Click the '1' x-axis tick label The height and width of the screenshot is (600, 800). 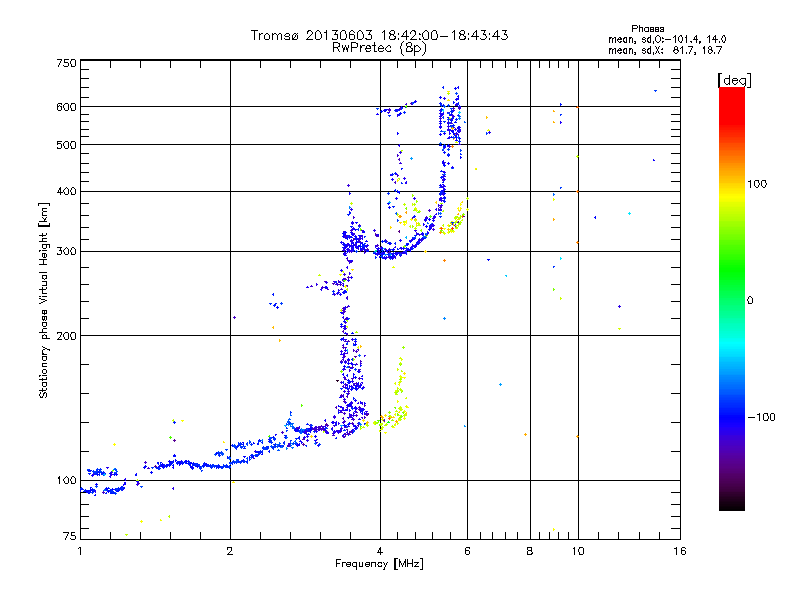click(x=80, y=551)
